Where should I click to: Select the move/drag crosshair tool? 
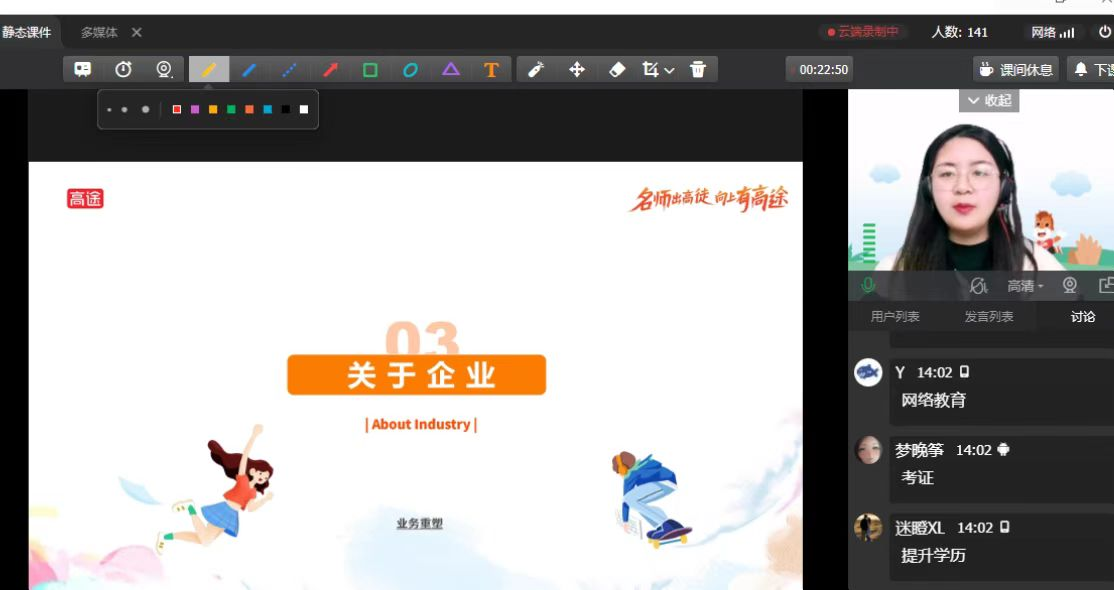pos(577,70)
